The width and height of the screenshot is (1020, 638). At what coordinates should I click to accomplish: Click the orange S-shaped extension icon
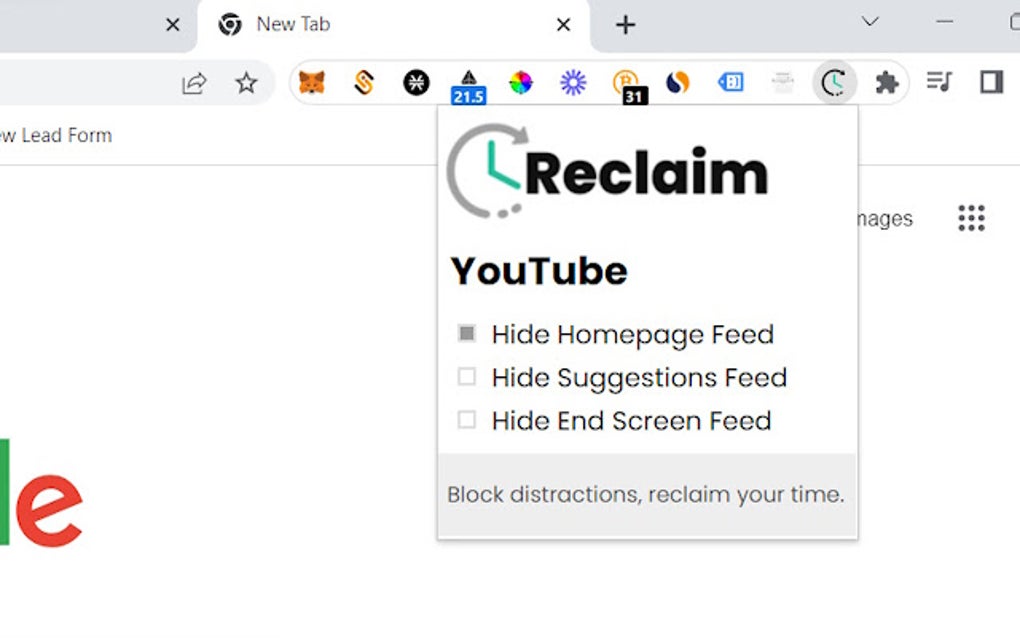coord(364,83)
